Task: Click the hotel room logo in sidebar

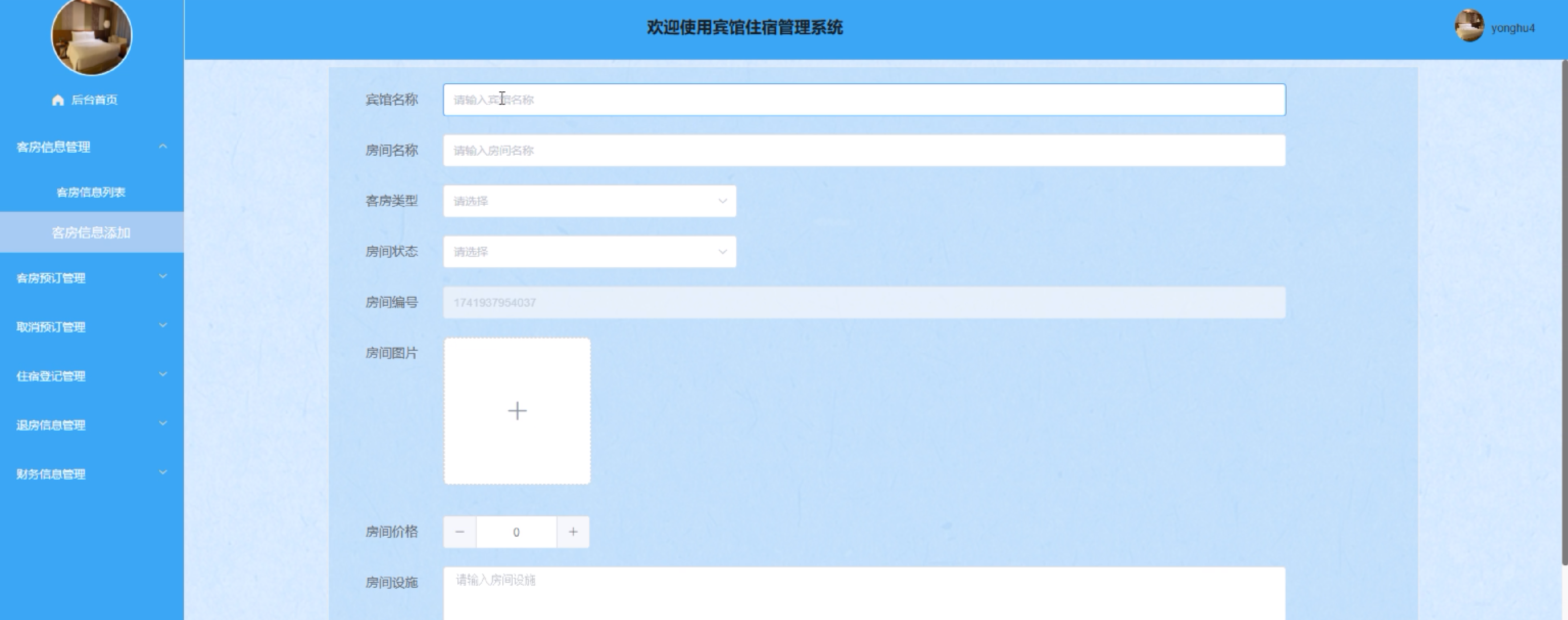Action: click(91, 35)
